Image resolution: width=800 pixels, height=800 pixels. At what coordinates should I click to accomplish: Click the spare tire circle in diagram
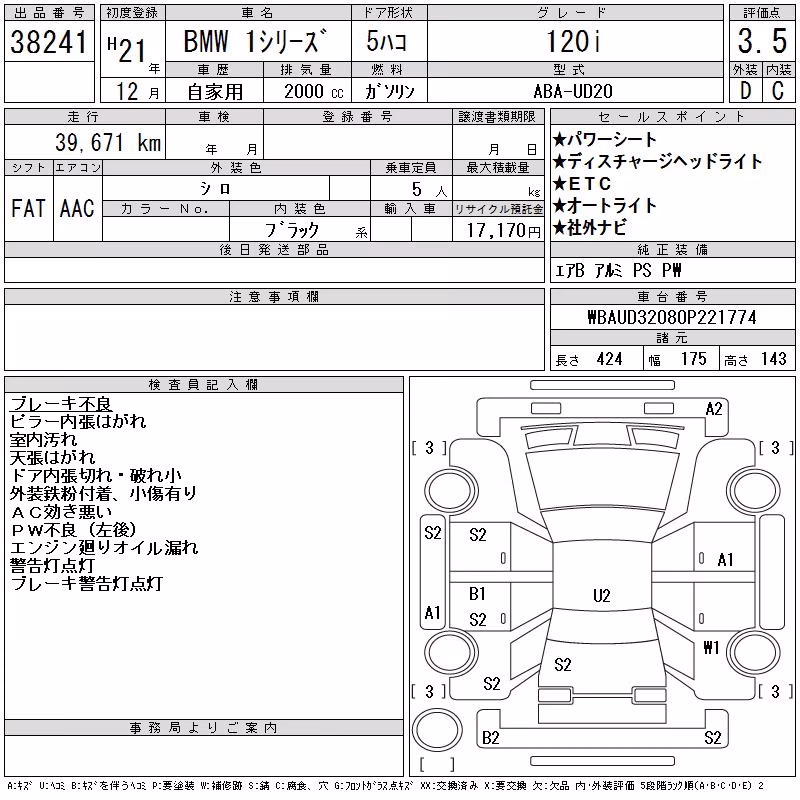[x=437, y=730]
